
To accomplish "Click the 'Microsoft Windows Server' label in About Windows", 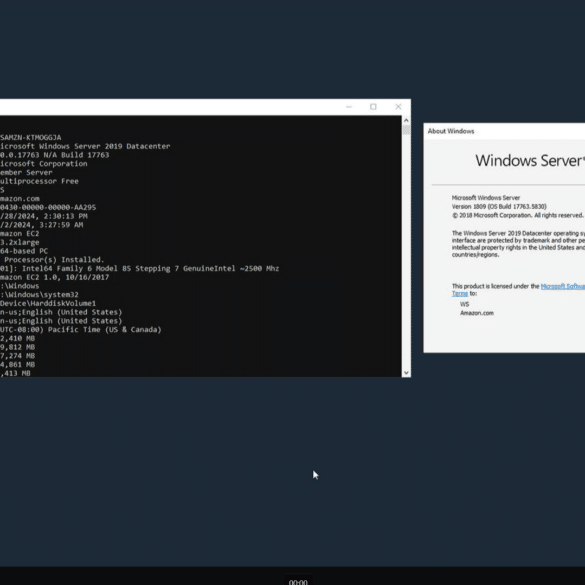I will tap(486, 198).
